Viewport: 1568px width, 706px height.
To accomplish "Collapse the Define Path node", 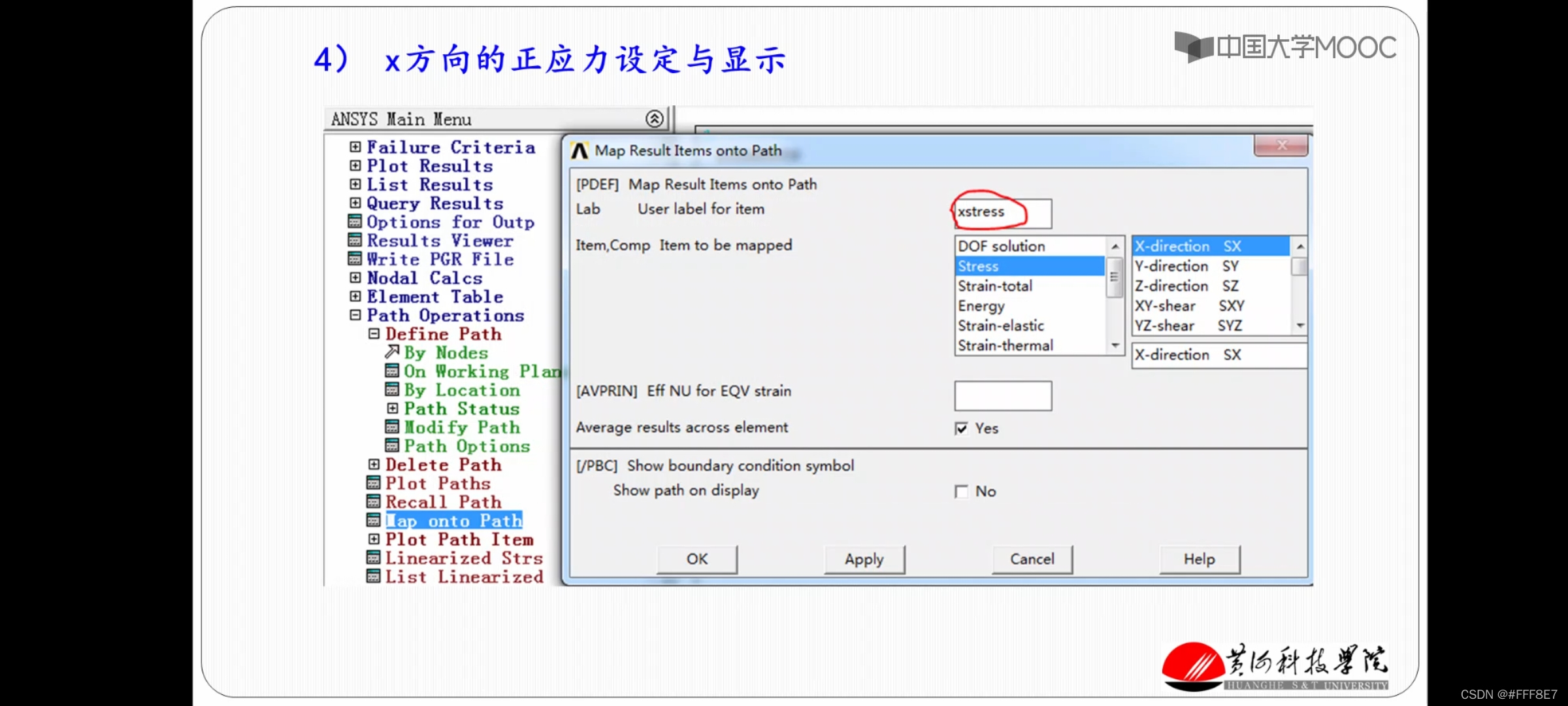I will tap(373, 333).
